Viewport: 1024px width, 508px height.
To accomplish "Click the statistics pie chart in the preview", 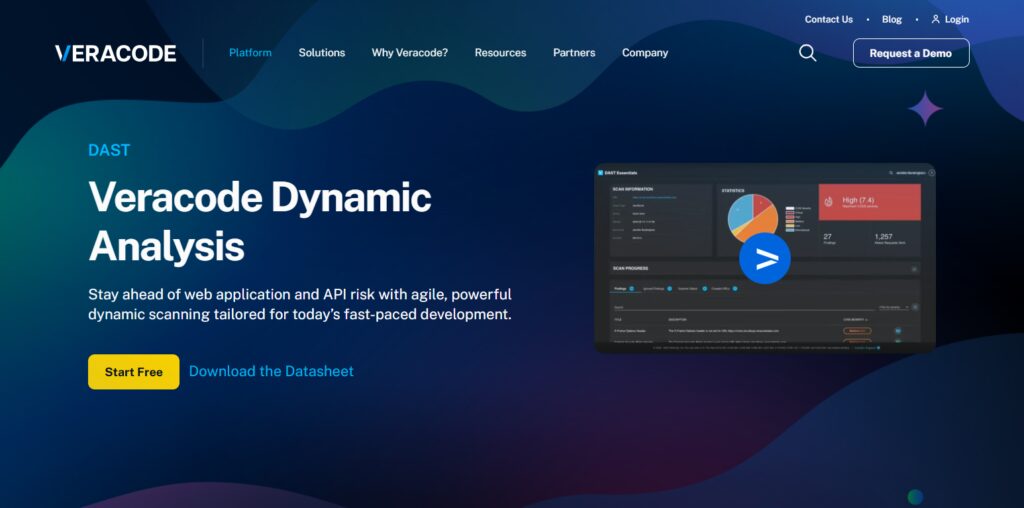I will pos(753,217).
